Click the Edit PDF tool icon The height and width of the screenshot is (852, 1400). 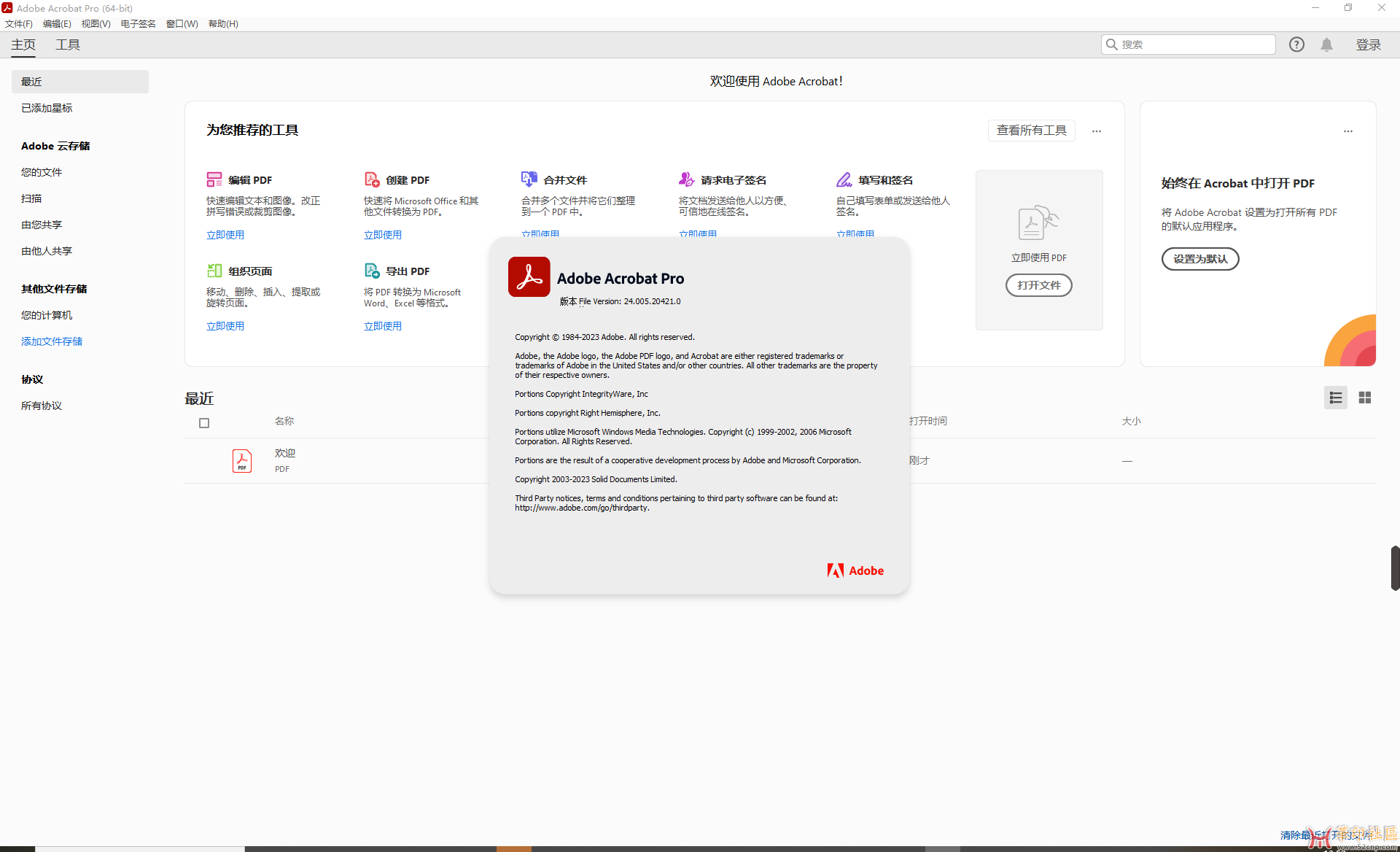coord(214,179)
